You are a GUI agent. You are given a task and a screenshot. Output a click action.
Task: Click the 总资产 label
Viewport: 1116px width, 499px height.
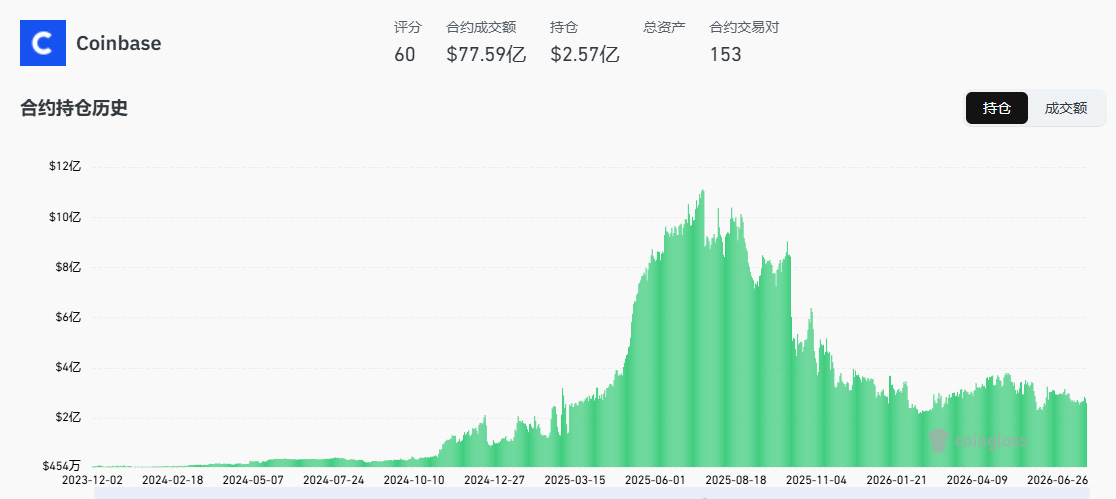[x=663, y=28]
